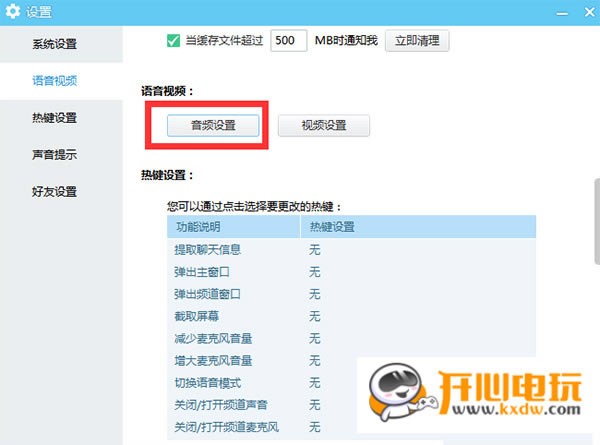Click the 热键设置 column header

tap(418, 227)
